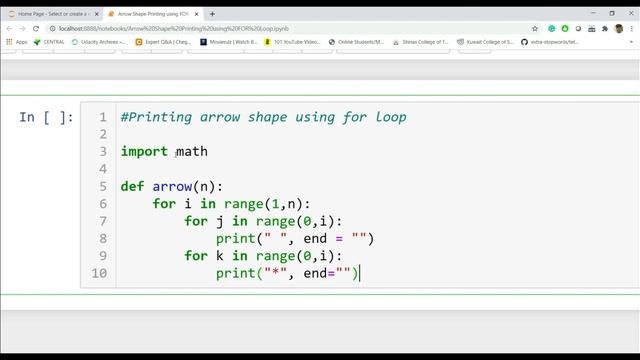The height and width of the screenshot is (360, 640).
Task: Open the Chrome profile avatar
Action: 619,29
